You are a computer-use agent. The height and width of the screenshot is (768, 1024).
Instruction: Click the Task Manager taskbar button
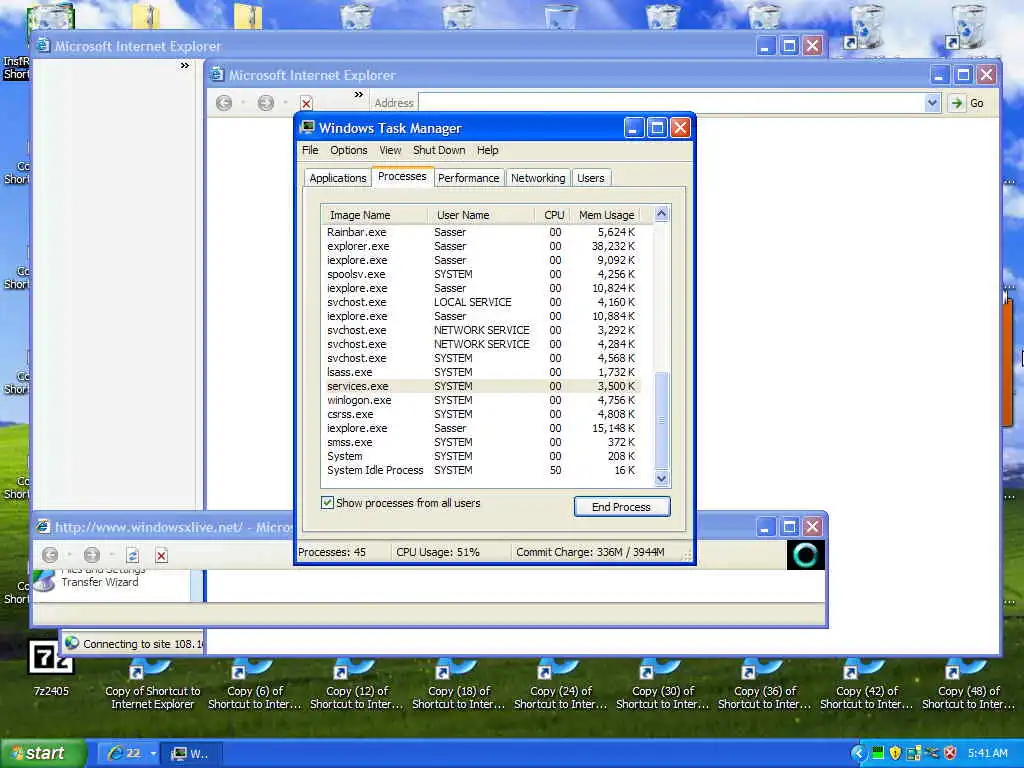(x=192, y=753)
